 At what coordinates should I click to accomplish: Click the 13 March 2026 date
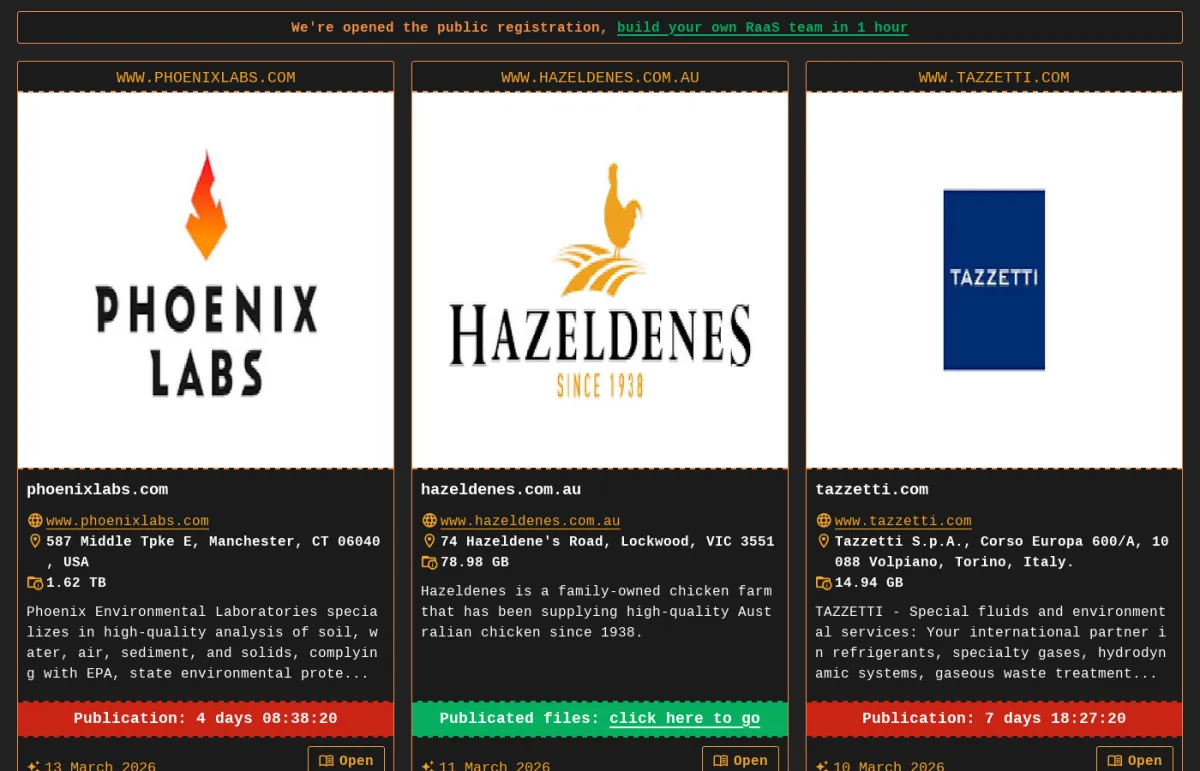(x=100, y=765)
